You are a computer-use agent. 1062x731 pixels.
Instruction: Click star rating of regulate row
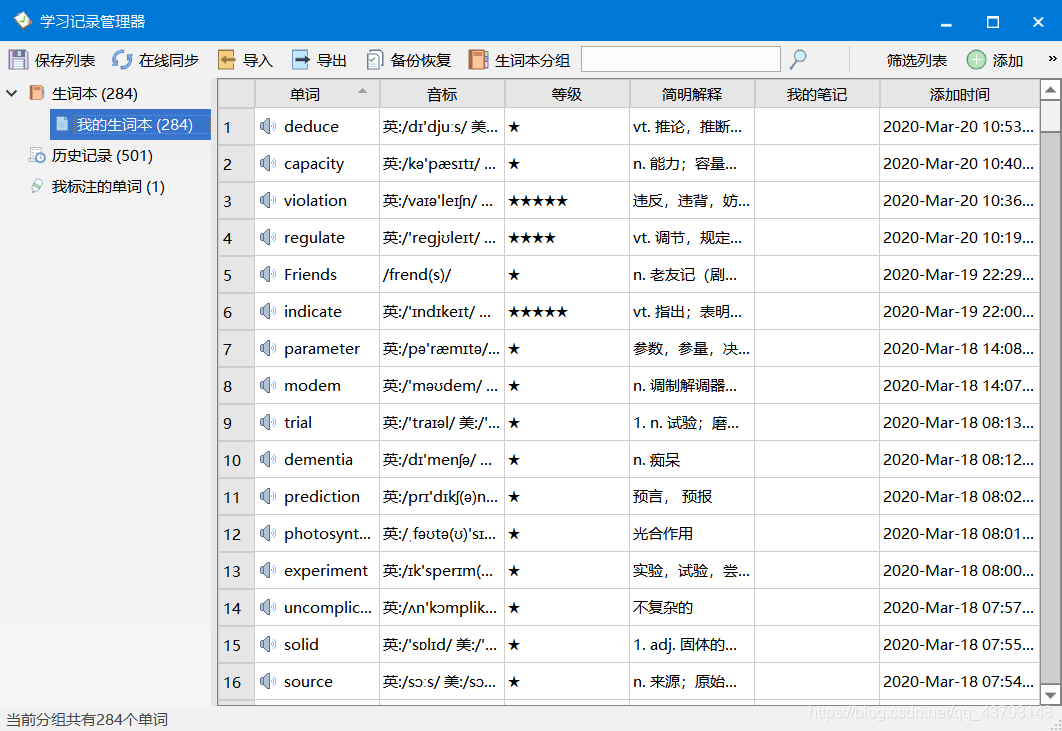click(532, 238)
